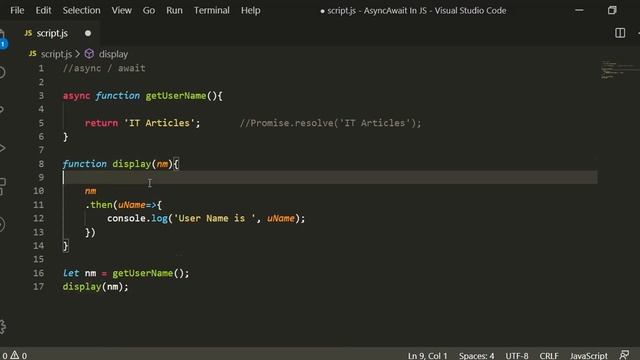Viewport: 640px width, 360px height.
Task: Click the //Promise.resolve comment
Action: (x=330, y=123)
